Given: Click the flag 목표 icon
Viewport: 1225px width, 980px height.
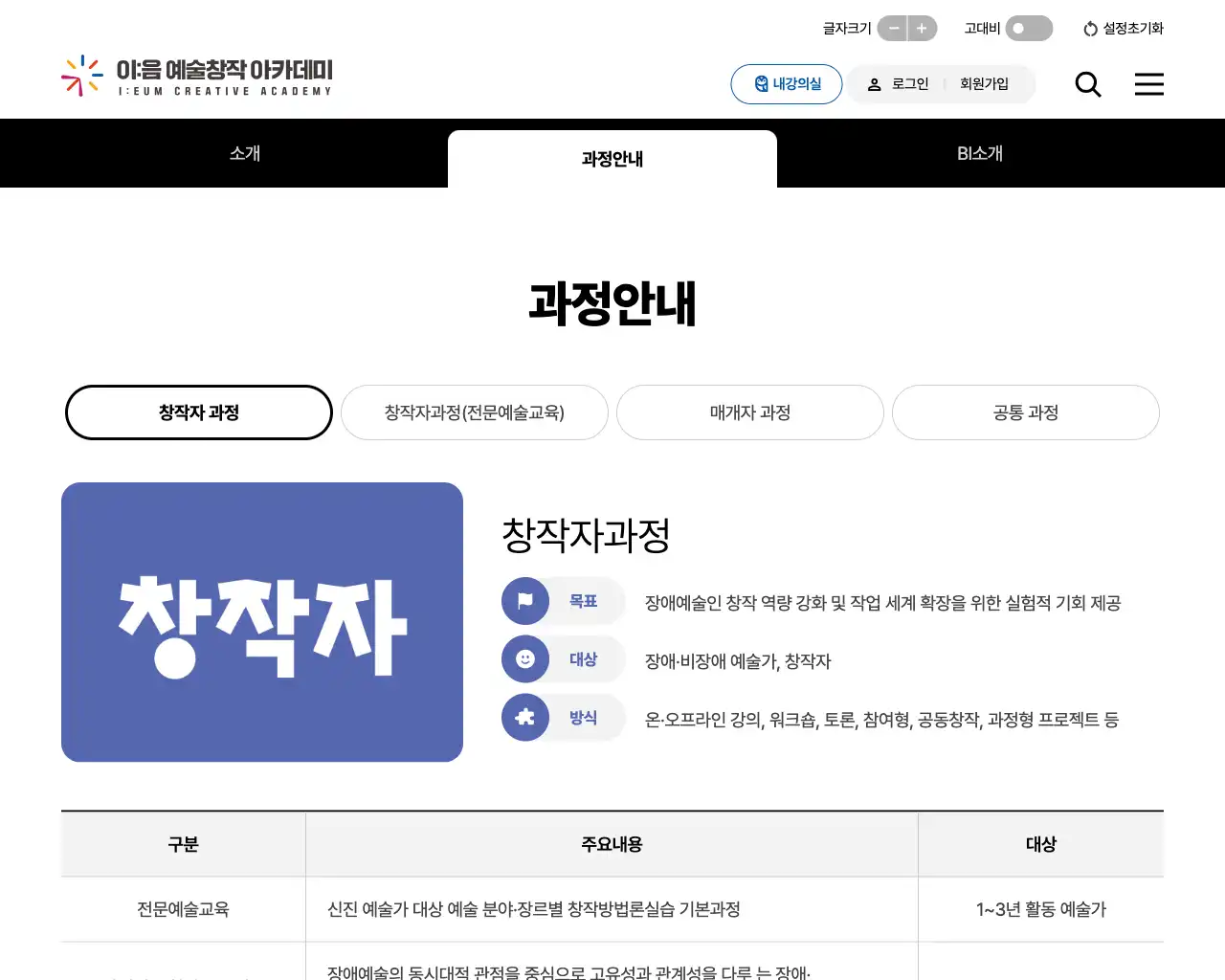Looking at the screenshot, I should [x=525, y=601].
